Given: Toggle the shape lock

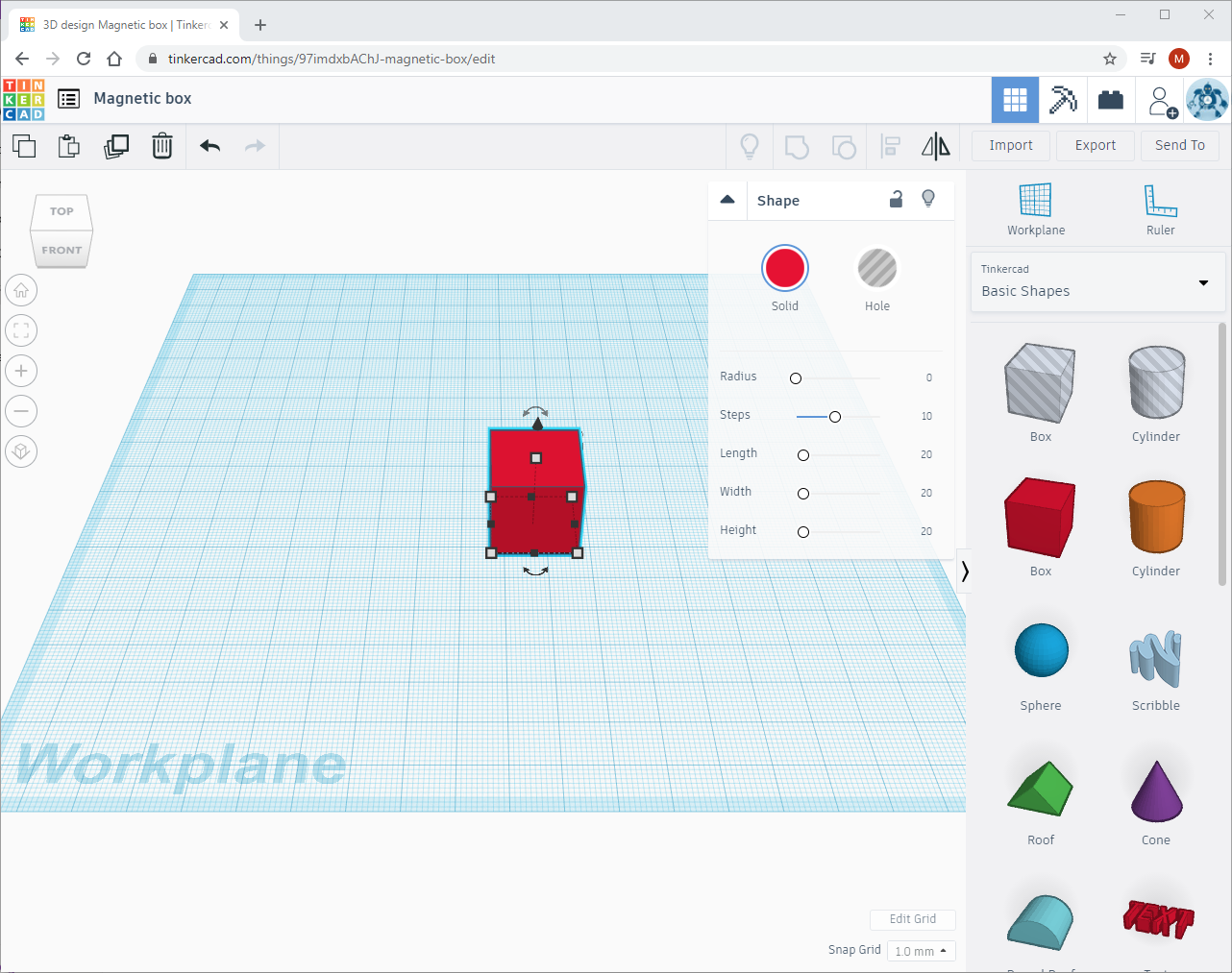Looking at the screenshot, I should (x=896, y=200).
